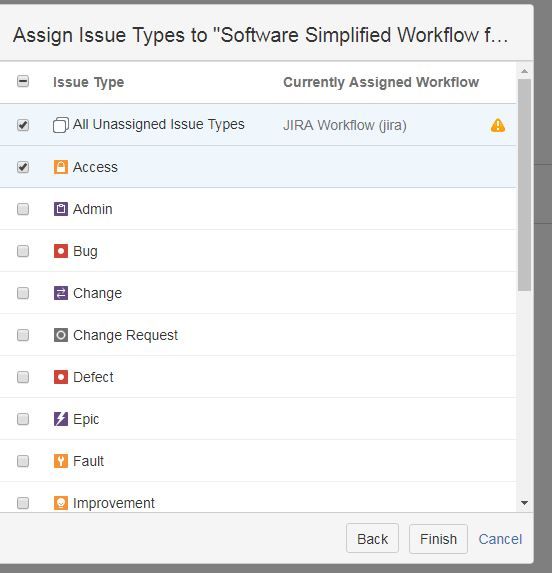Screen dimensions: 552x573
Task: Click the red Bug icon
Action: 61,251
